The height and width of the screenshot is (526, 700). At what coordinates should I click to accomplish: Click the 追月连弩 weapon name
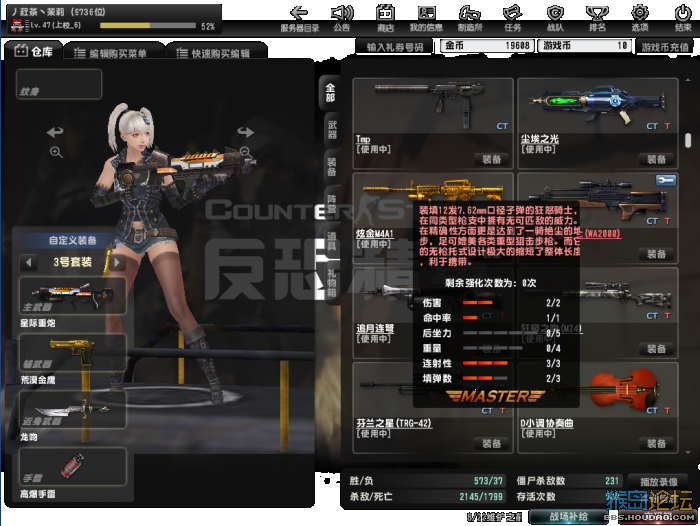click(375, 328)
